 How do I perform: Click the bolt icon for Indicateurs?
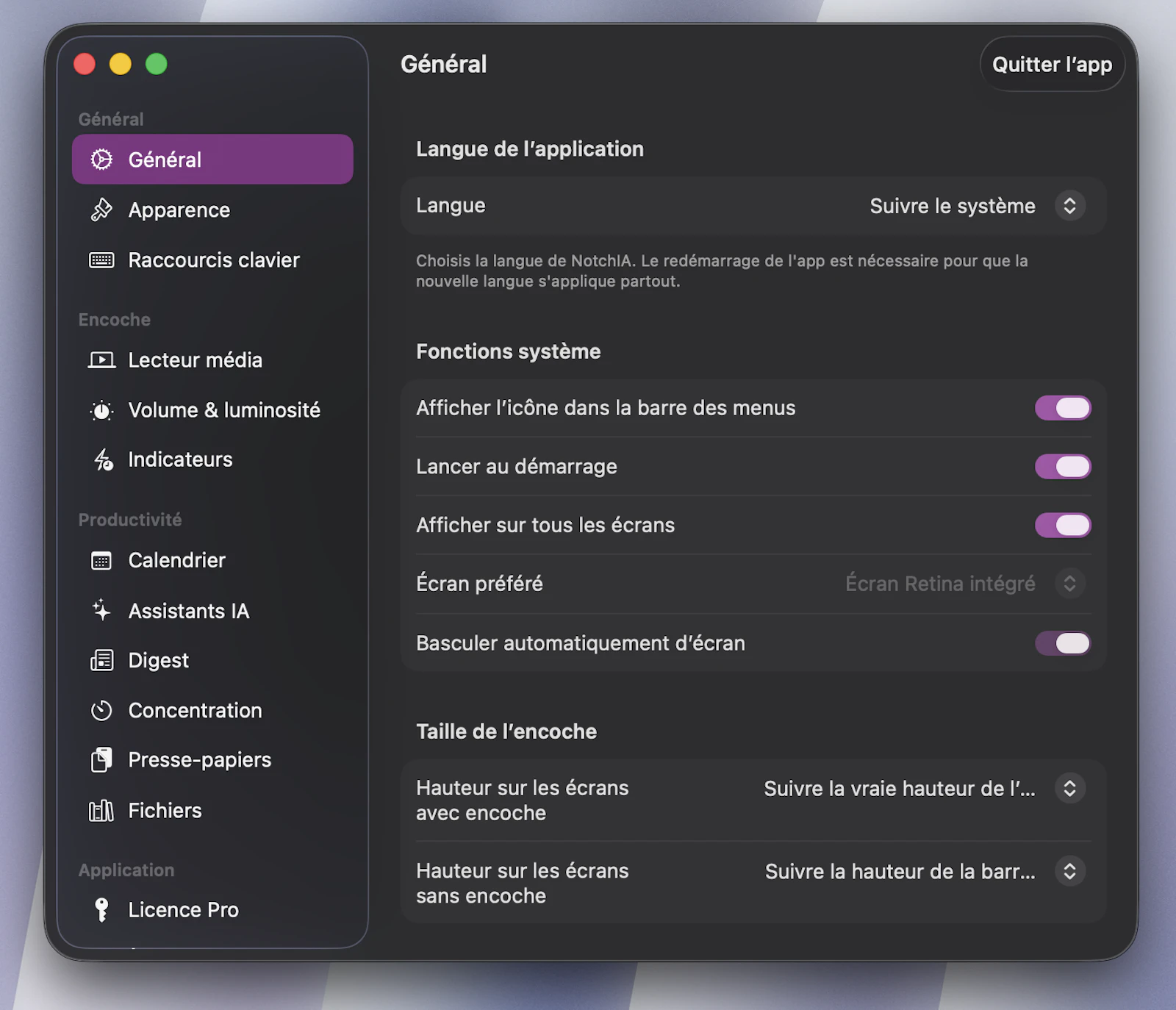pos(103,460)
